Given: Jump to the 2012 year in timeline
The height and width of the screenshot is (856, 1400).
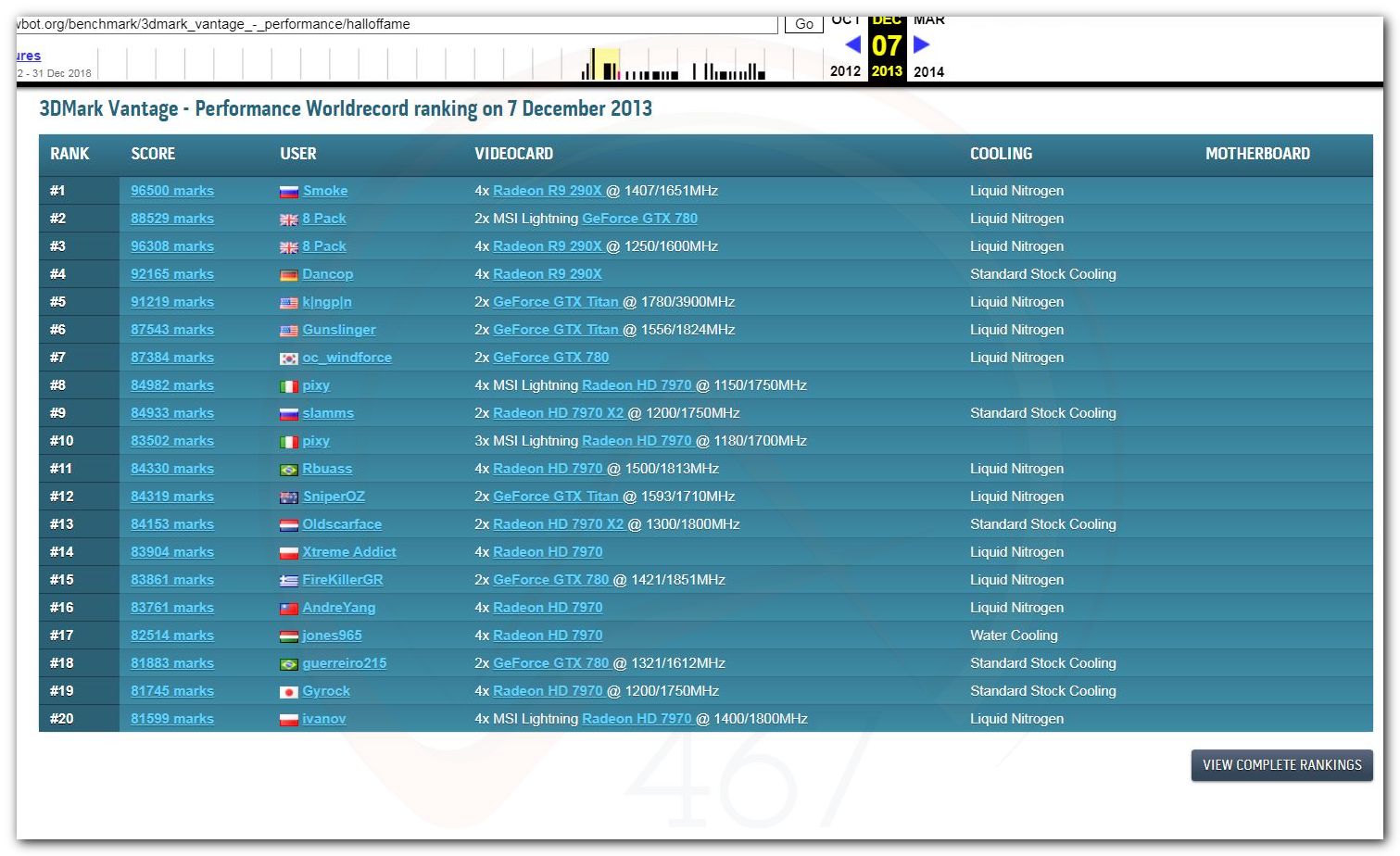Looking at the screenshot, I should tap(845, 71).
